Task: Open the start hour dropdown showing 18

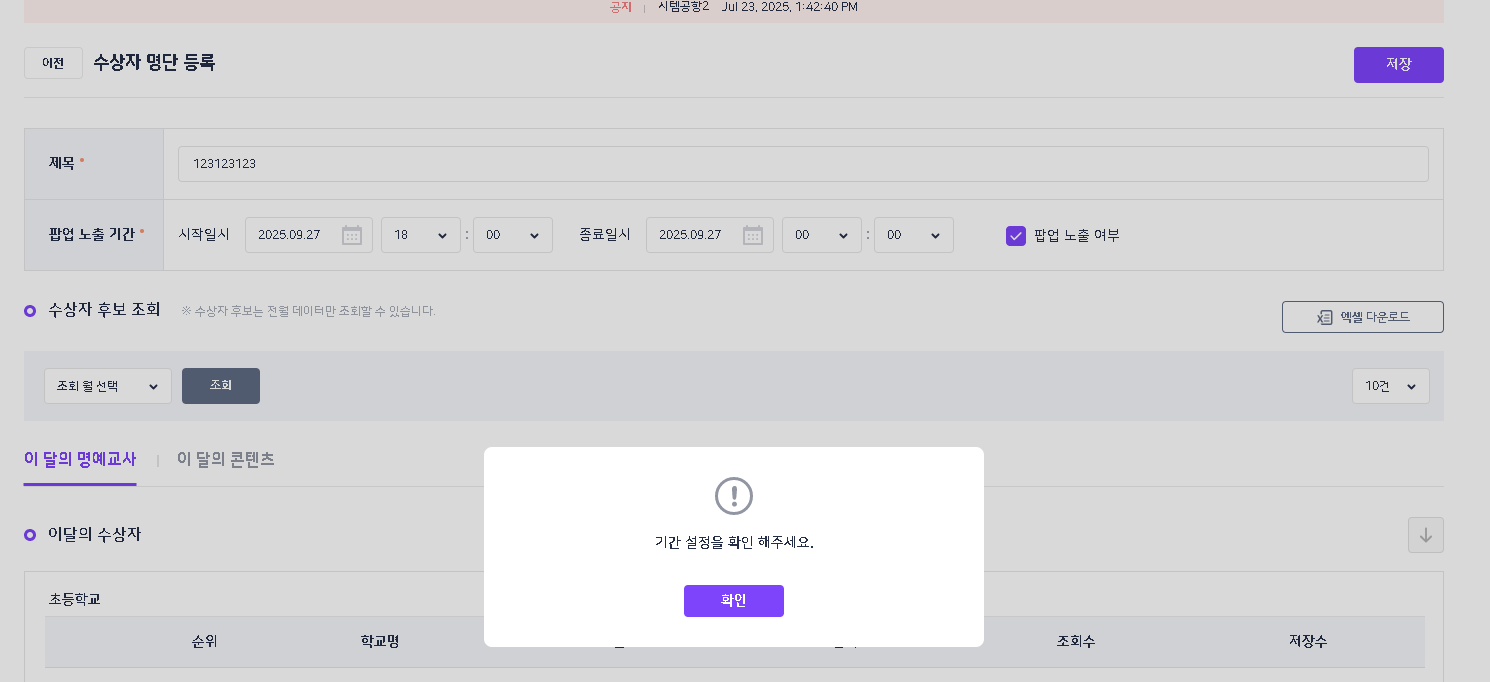Action: click(x=420, y=235)
